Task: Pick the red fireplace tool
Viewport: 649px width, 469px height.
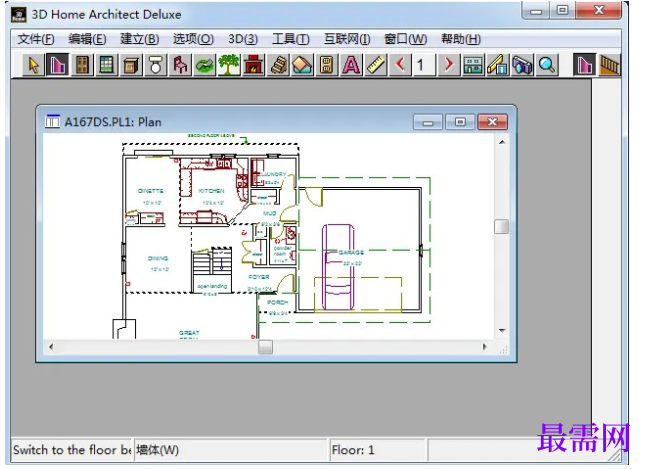Action: (253, 65)
